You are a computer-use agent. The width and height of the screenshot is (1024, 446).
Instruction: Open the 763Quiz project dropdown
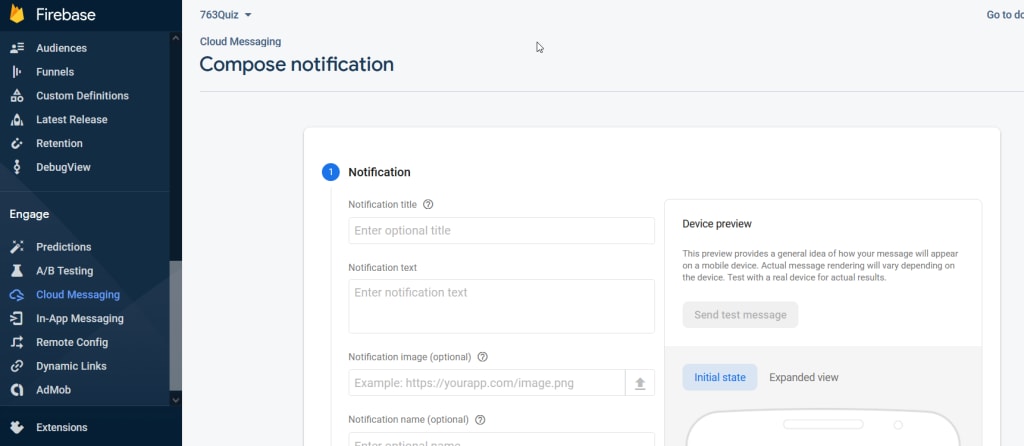coord(225,15)
